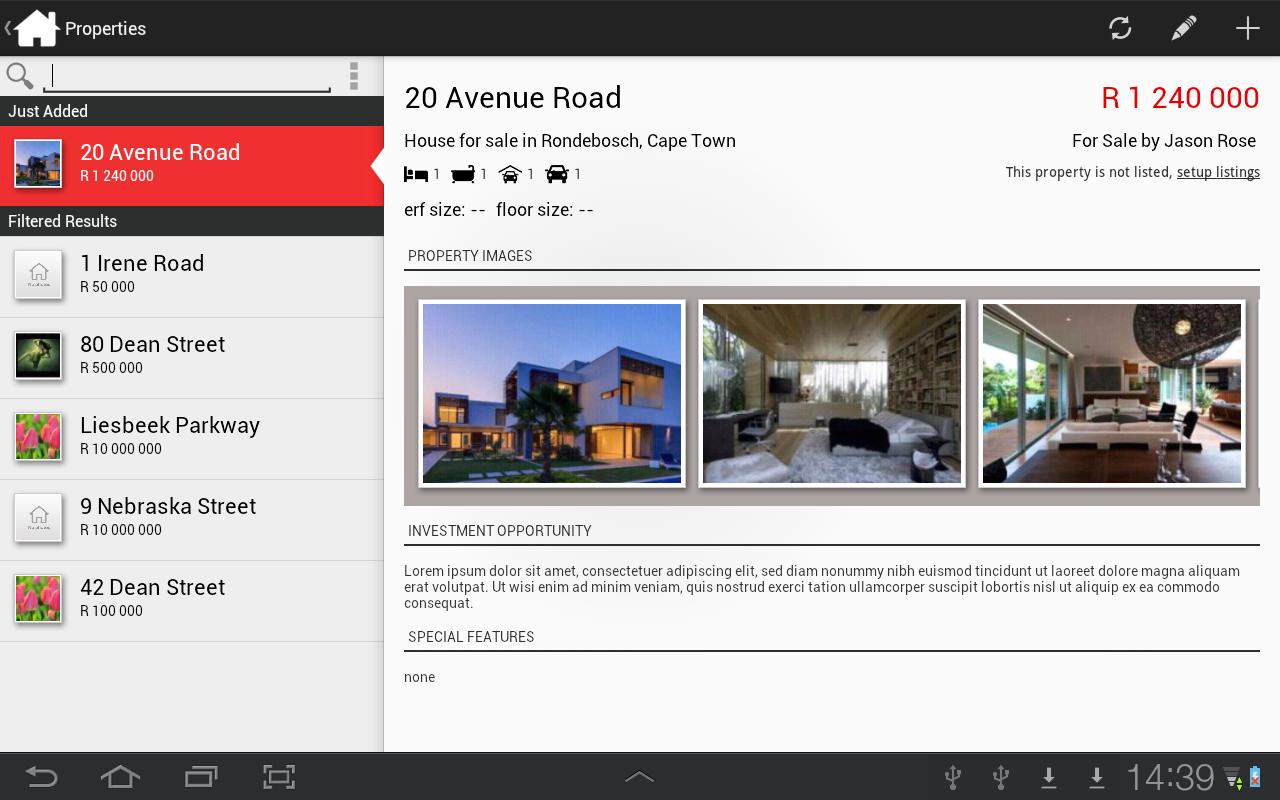Open the 42 Dean Street listing
This screenshot has height=800, width=1280.
point(192,601)
